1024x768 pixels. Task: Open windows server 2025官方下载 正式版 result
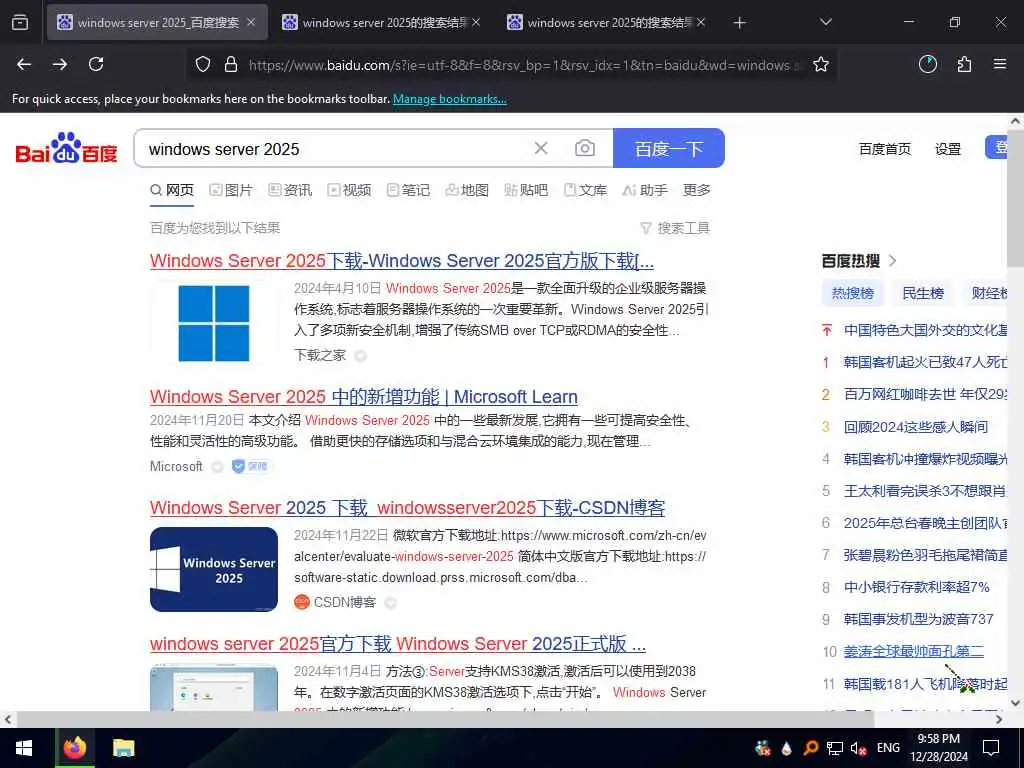click(398, 643)
